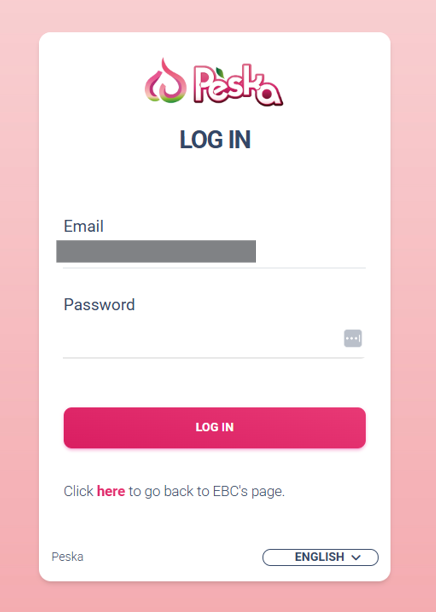Click the green leaf on the Peska wordmark

(x=221, y=73)
